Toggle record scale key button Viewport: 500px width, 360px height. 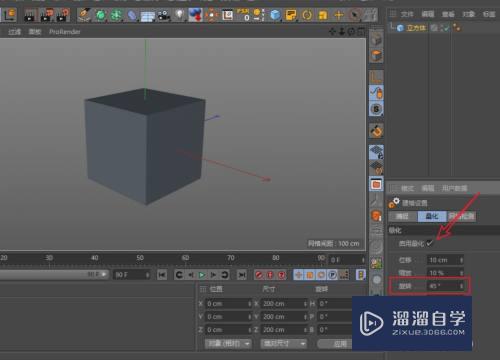310,275
